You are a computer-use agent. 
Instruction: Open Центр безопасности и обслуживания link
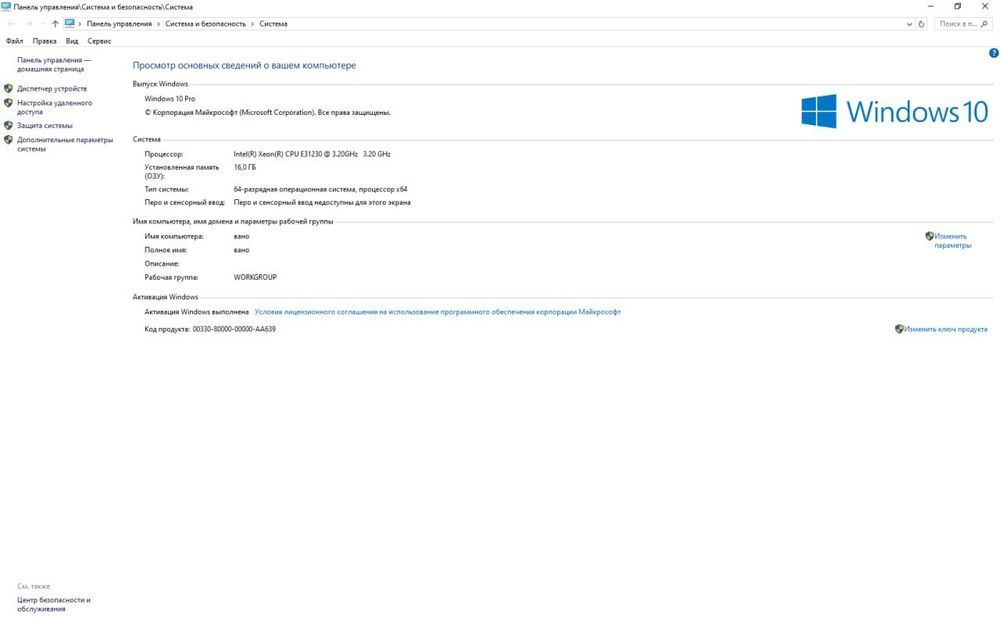(54, 605)
